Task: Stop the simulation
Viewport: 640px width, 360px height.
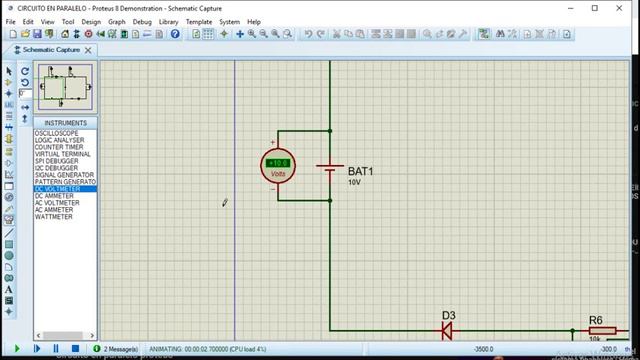Action: pos(75,349)
